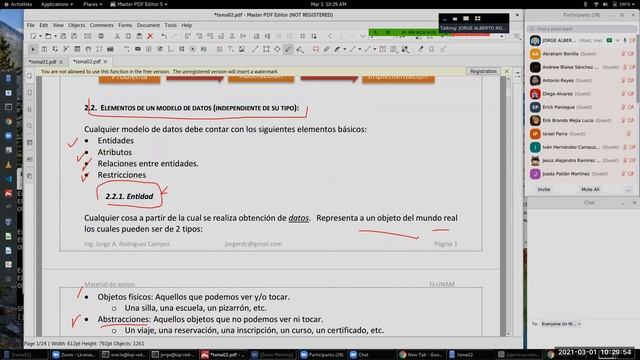Open chat recipient Everyone dropdown

[x=561, y=324]
